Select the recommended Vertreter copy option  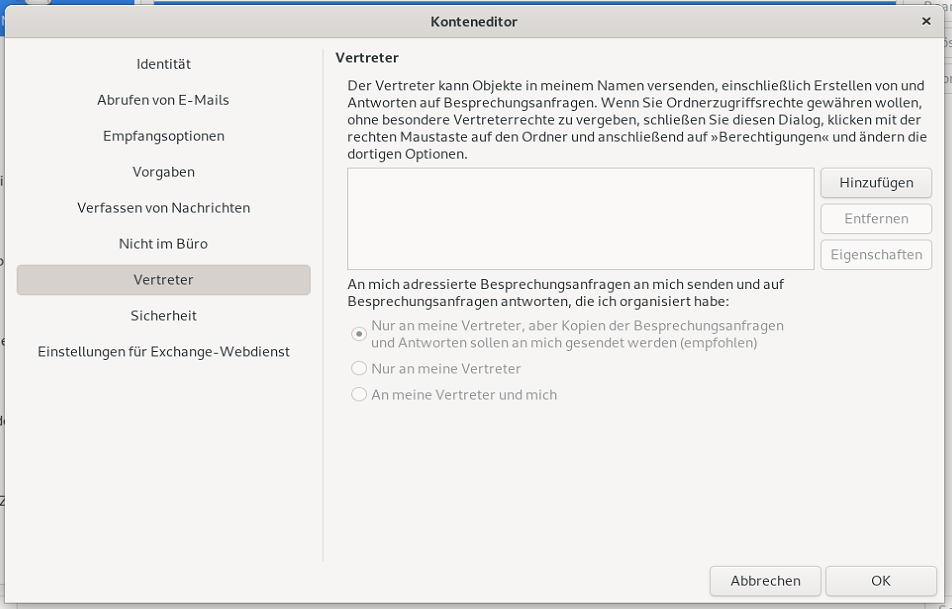tap(358, 334)
